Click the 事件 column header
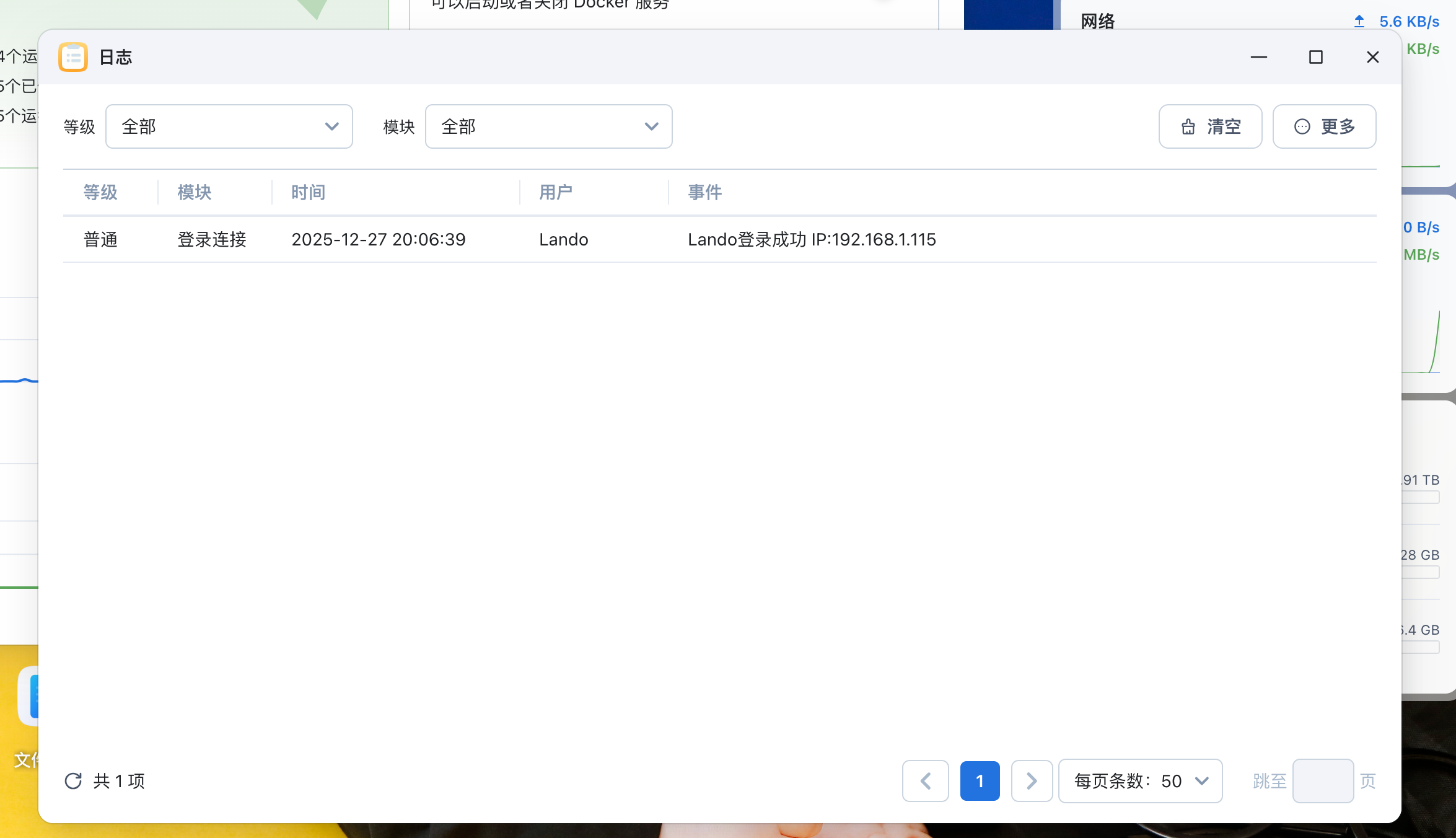Image resolution: width=1456 pixels, height=838 pixels. (x=705, y=192)
